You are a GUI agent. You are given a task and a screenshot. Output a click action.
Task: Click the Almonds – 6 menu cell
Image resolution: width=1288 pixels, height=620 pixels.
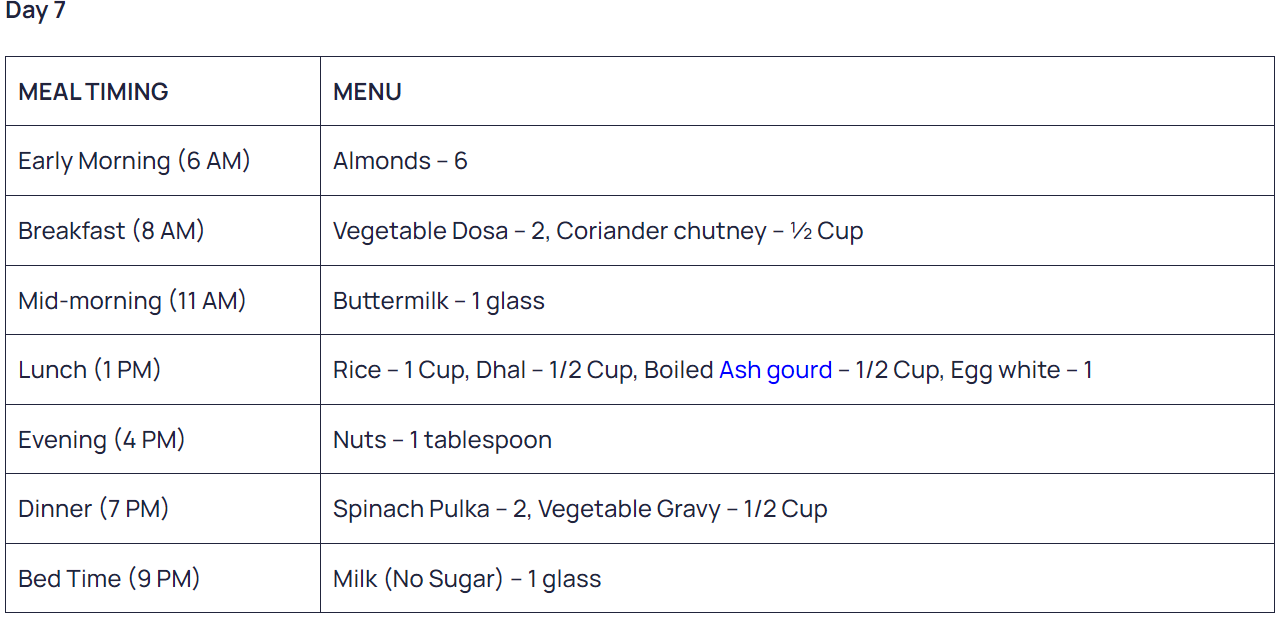[x=797, y=161]
